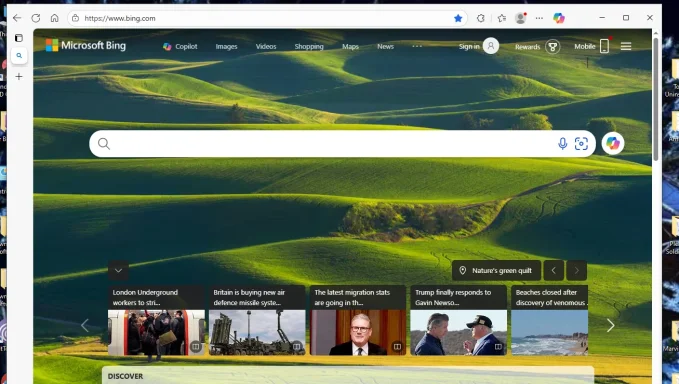Open the Copilot icon in browser toolbar
679x384 pixels.
tap(559, 18)
